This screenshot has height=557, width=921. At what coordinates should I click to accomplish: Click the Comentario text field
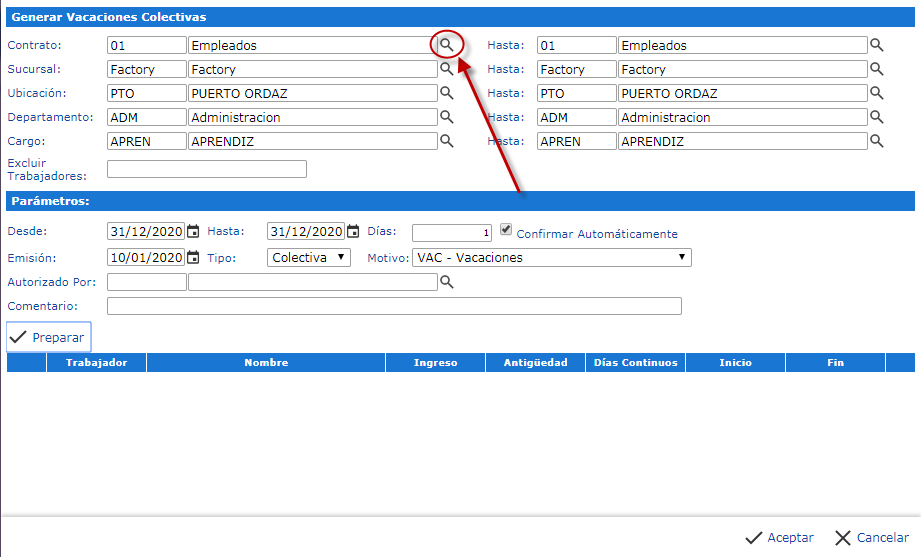[x=394, y=306]
